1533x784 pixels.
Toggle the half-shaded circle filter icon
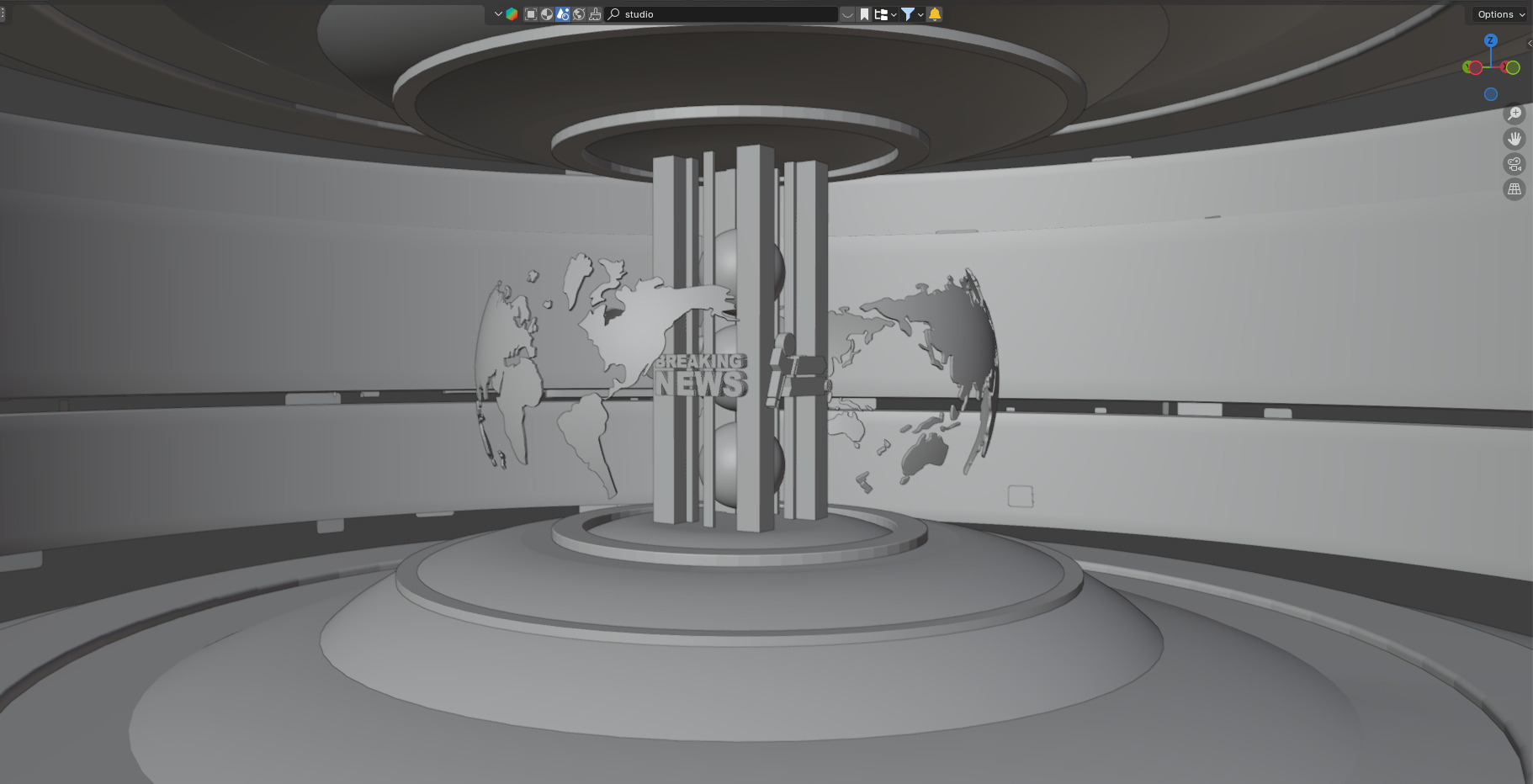pos(547,14)
